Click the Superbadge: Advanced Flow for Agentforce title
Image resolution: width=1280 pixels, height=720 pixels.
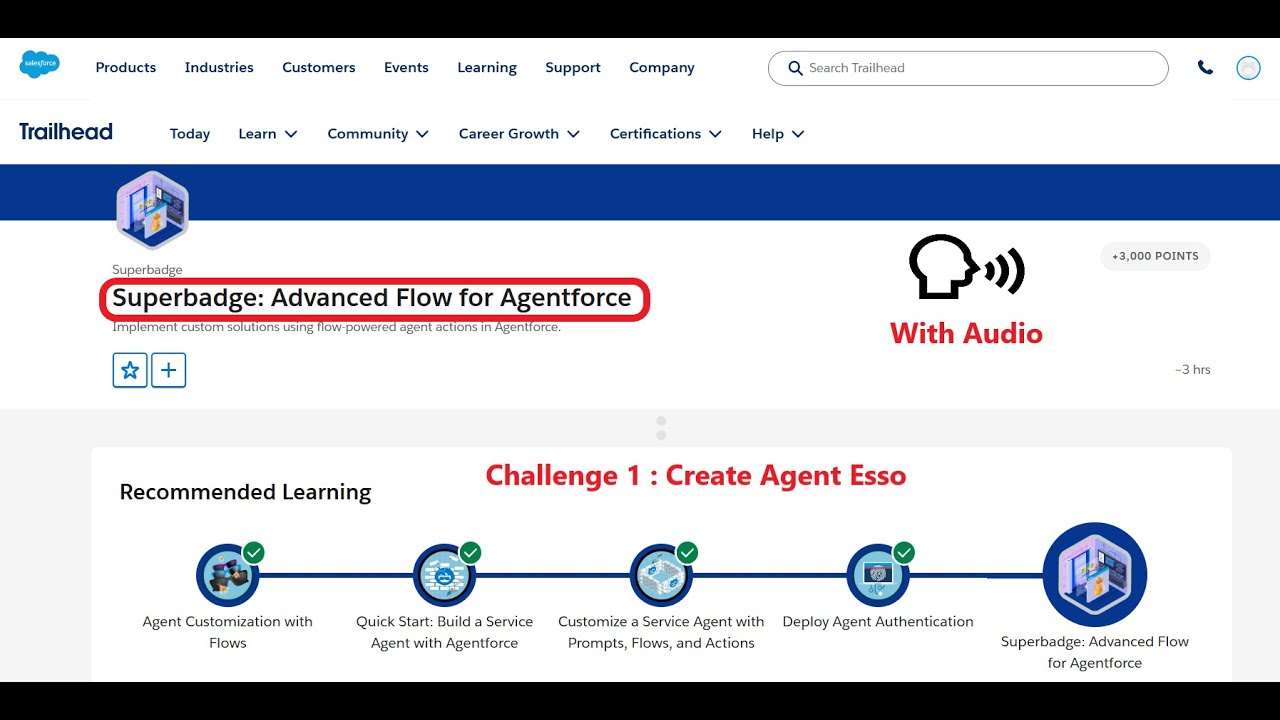point(372,298)
